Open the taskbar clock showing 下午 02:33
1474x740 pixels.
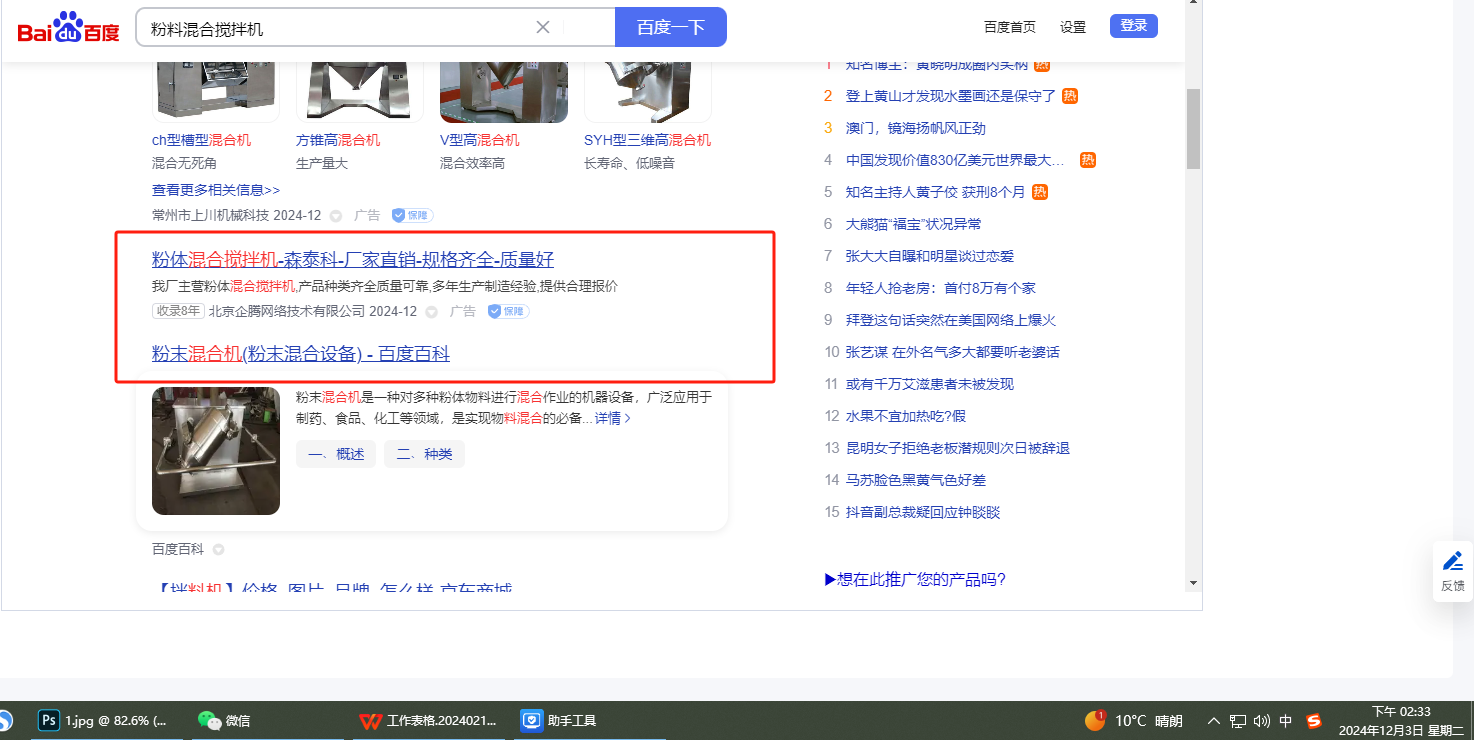coord(1402,720)
